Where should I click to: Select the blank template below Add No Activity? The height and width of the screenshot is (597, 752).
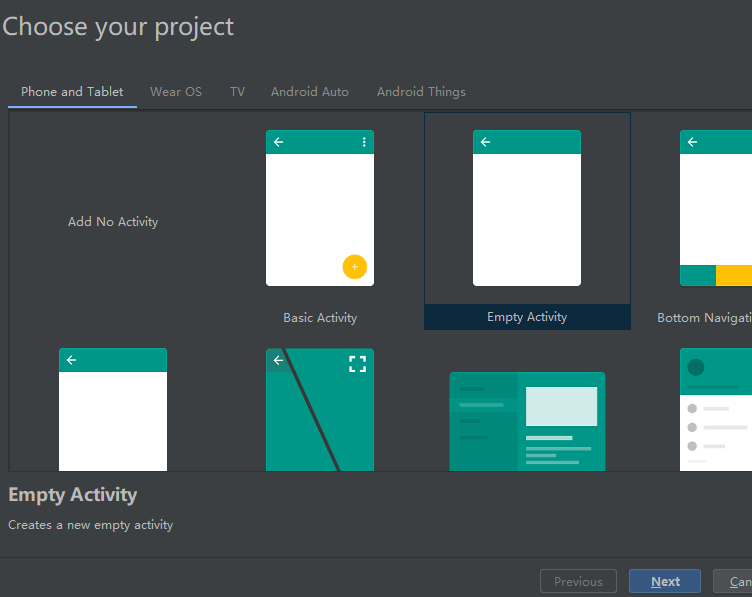click(x=113, y=410)
